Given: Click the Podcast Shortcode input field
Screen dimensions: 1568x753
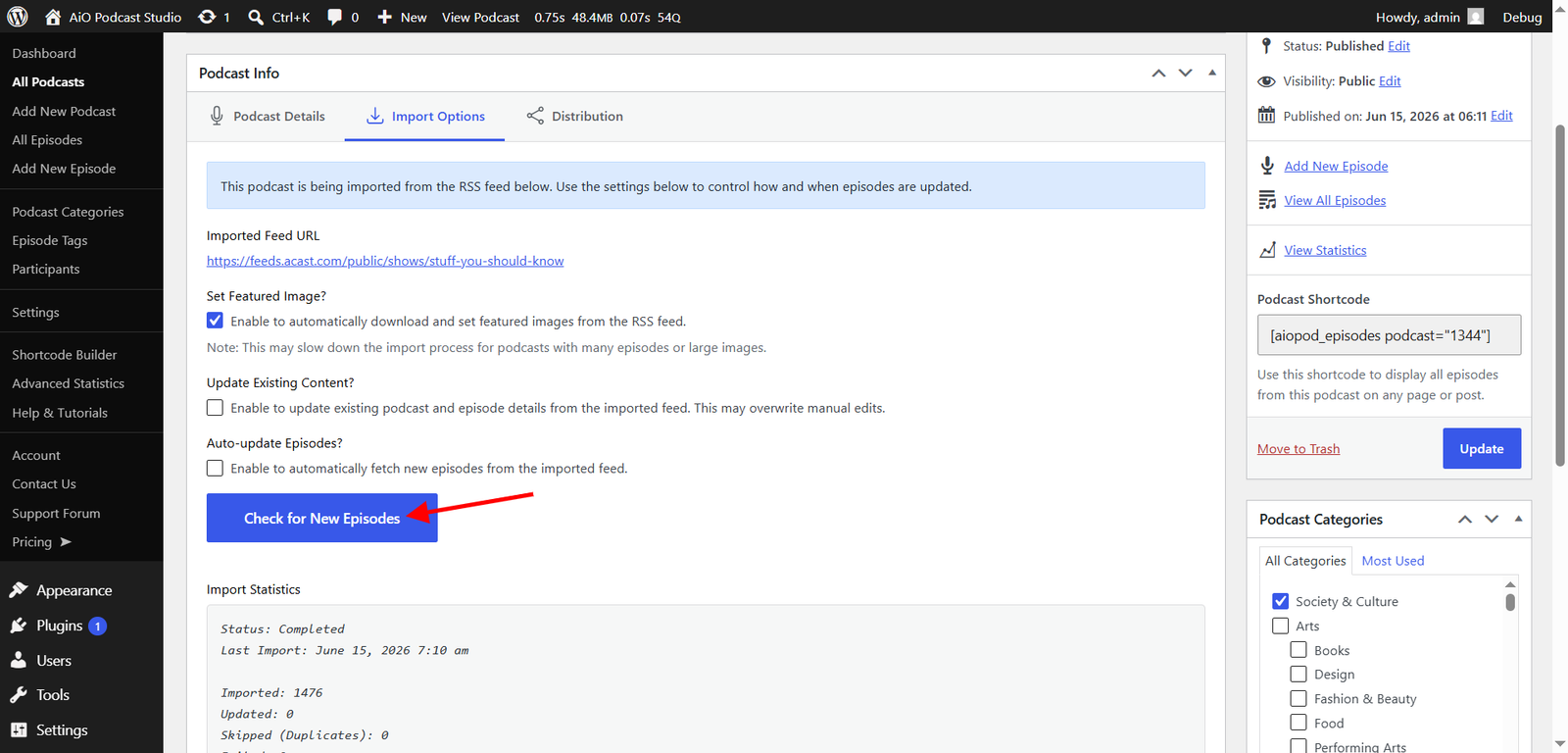Looking at the screenshot, I should tap(1389, 335).
